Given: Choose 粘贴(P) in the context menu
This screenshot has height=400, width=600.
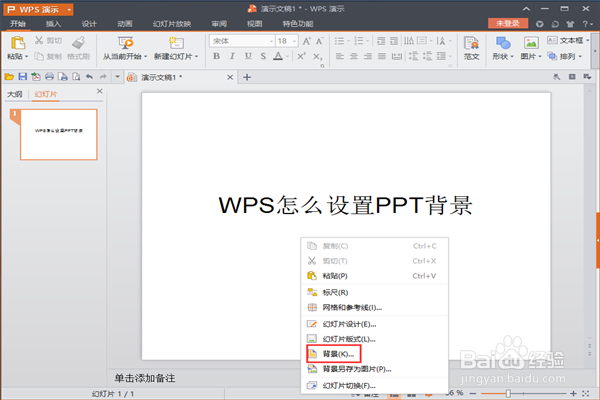Looking at the screenshot, I should [x=374, y=276].
